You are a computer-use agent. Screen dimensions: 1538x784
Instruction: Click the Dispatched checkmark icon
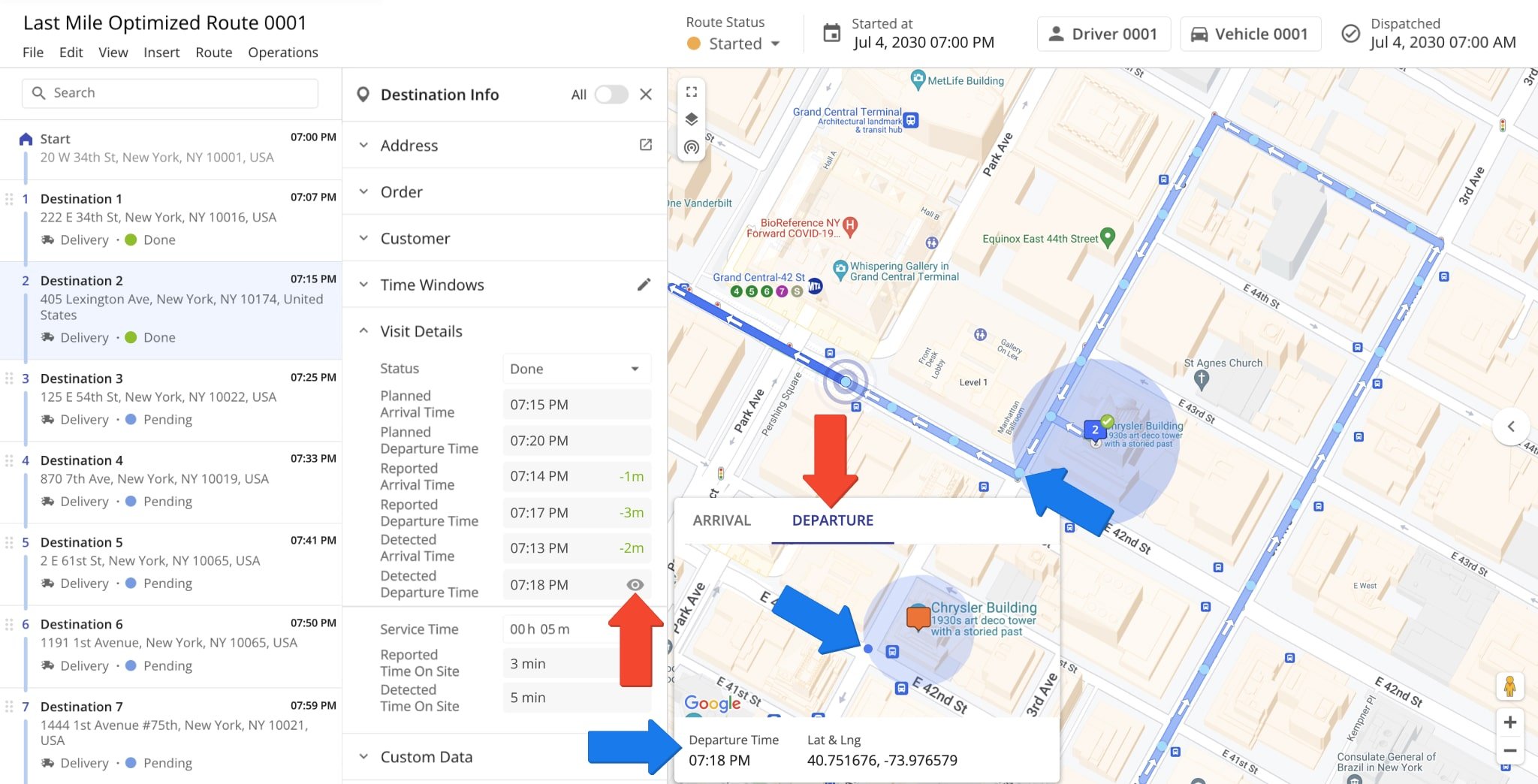[x=1350, y=34]
